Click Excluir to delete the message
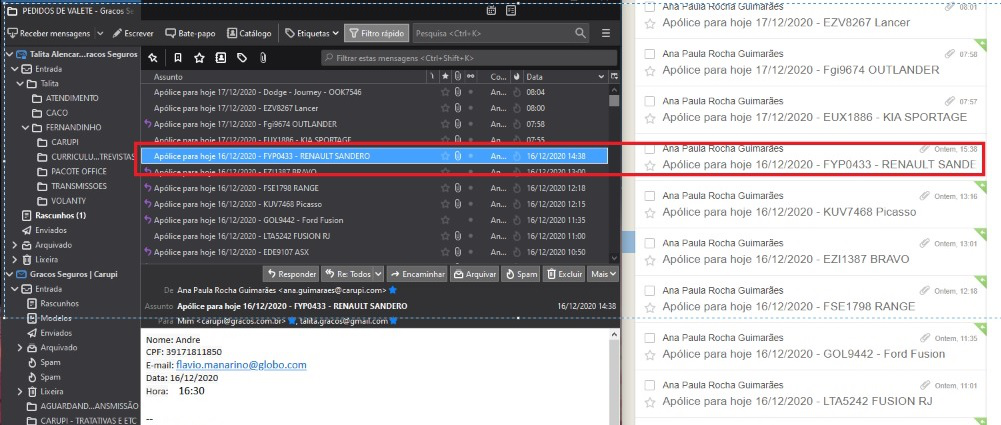Viewport: 1001px width, 425px height. (563, 274)
